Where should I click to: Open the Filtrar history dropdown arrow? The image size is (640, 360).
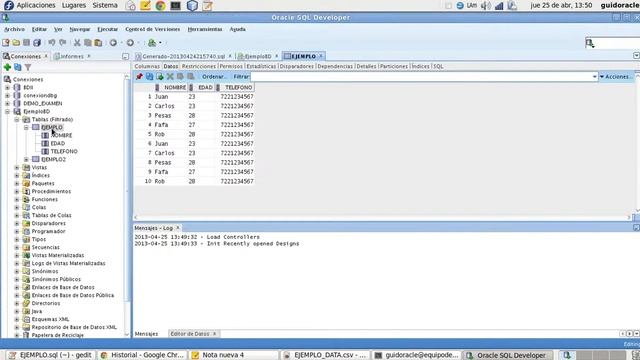coord(594,76)
